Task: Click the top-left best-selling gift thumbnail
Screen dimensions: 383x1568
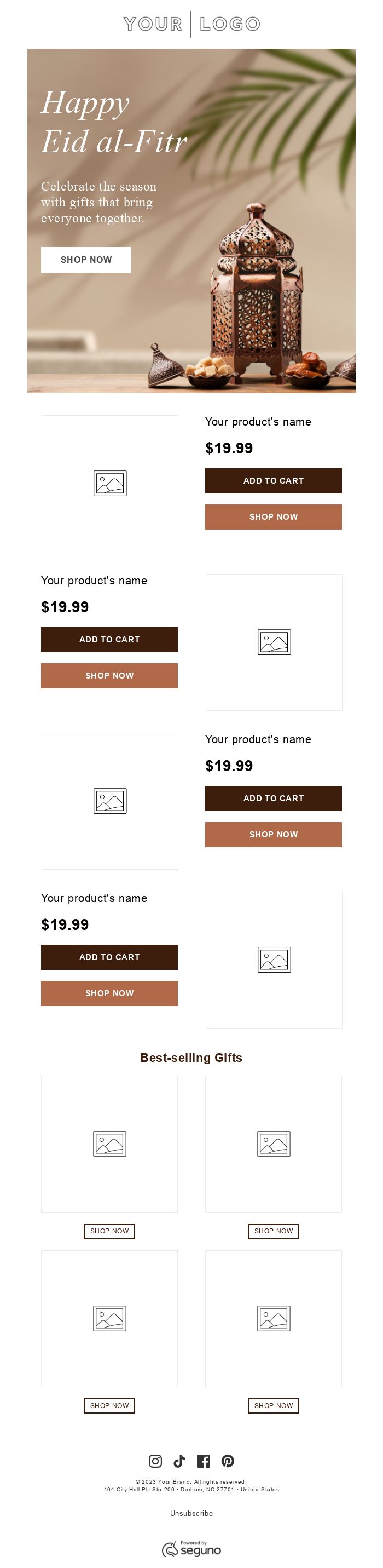Action: click(x=109, y=1143)
